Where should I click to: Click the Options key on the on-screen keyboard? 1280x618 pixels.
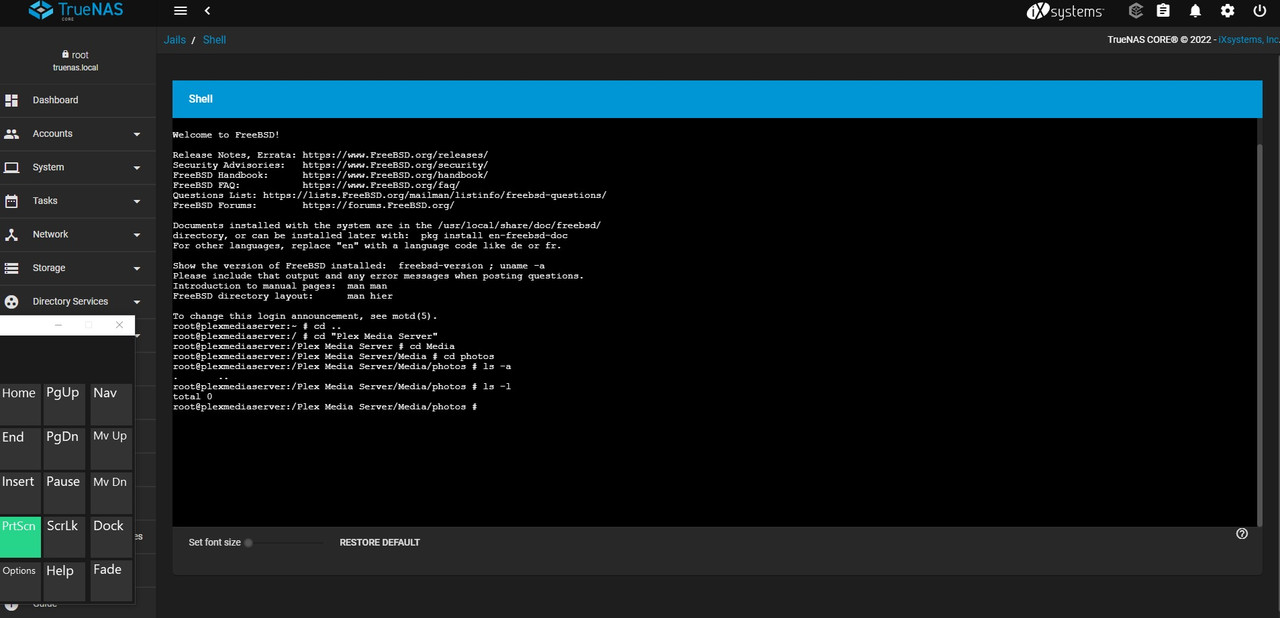coord(19,580)
